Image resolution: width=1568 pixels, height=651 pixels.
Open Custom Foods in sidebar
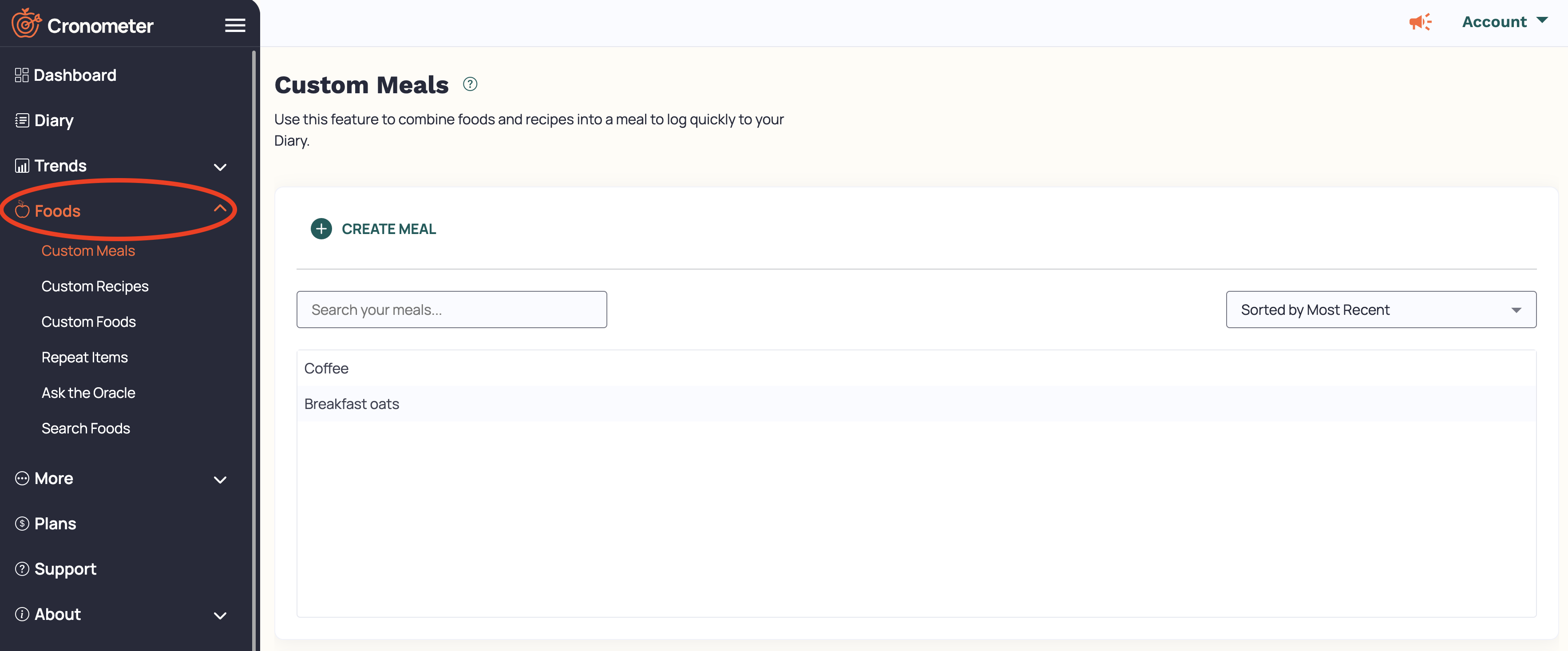[88, 322]
